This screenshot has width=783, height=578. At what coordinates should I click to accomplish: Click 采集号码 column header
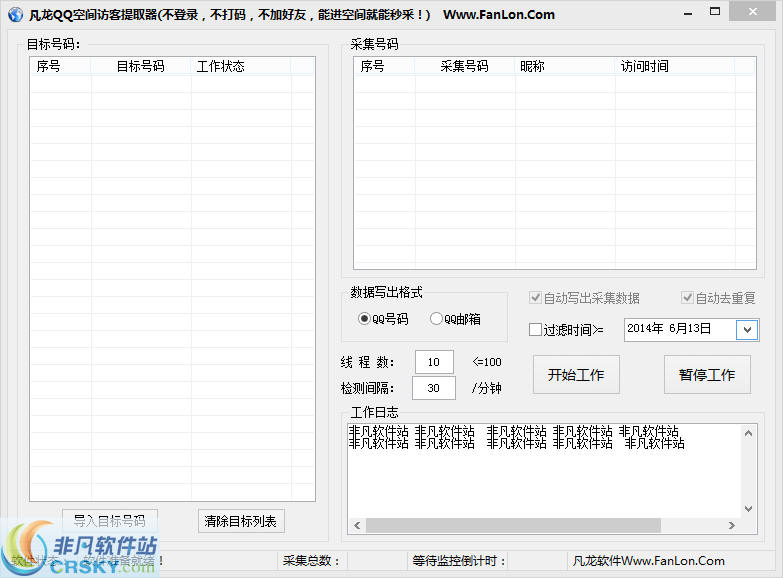click(x=465, y=66)
